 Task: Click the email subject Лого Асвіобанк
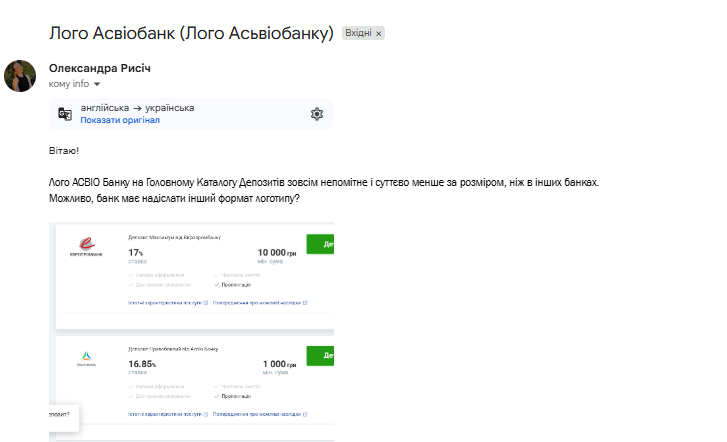coord(191,33)
